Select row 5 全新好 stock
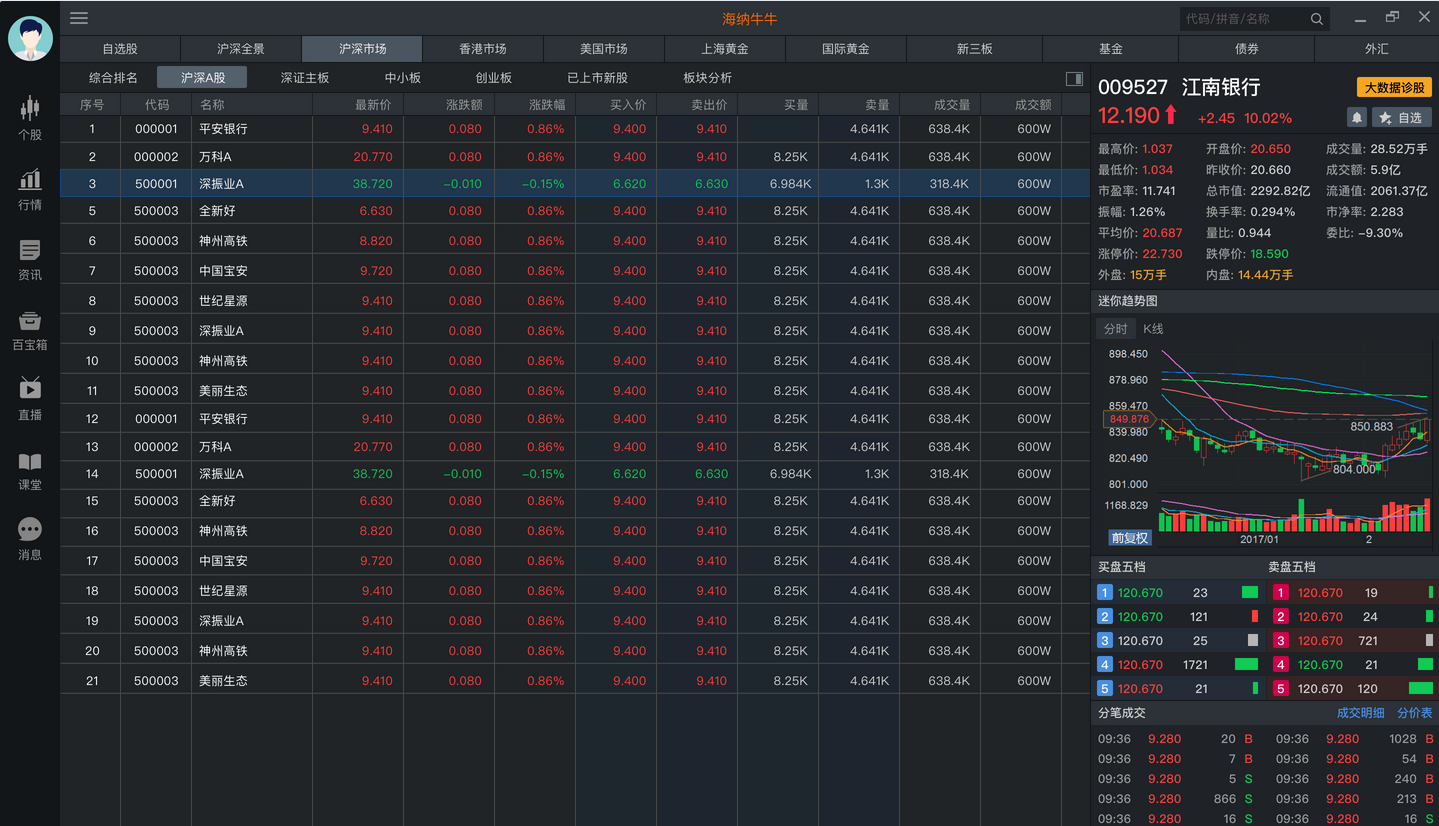 click(575, 211)
